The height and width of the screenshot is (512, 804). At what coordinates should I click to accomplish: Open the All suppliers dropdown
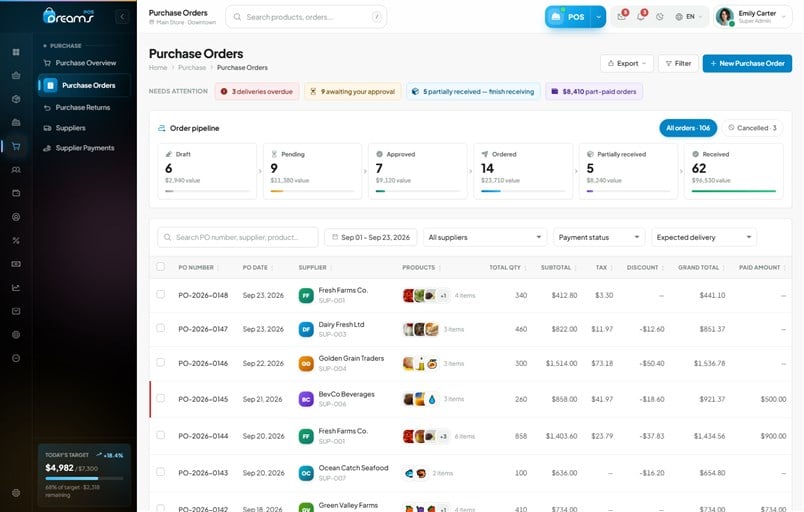(485, 237)
